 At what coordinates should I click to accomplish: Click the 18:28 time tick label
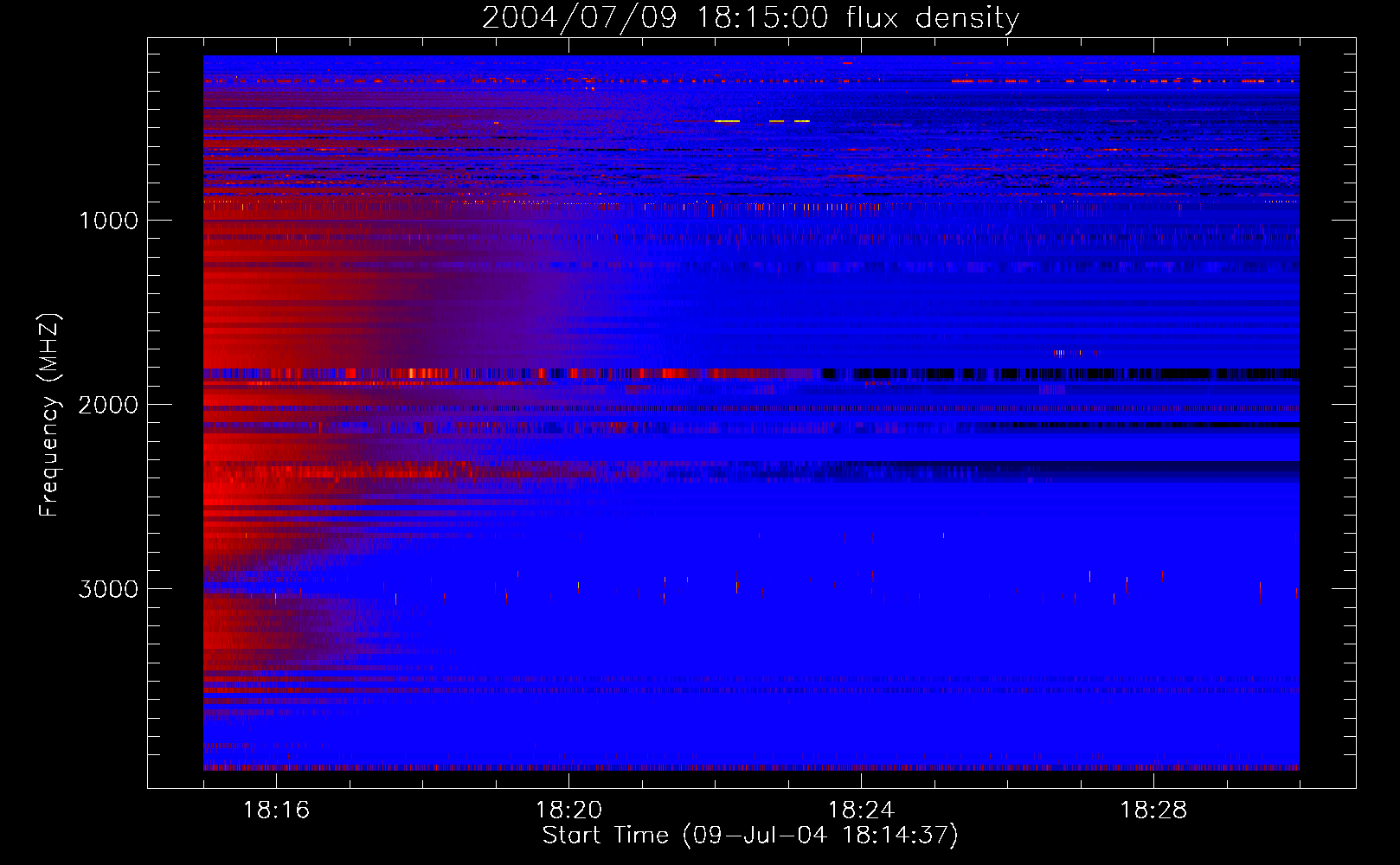(x=1153, y=811)
